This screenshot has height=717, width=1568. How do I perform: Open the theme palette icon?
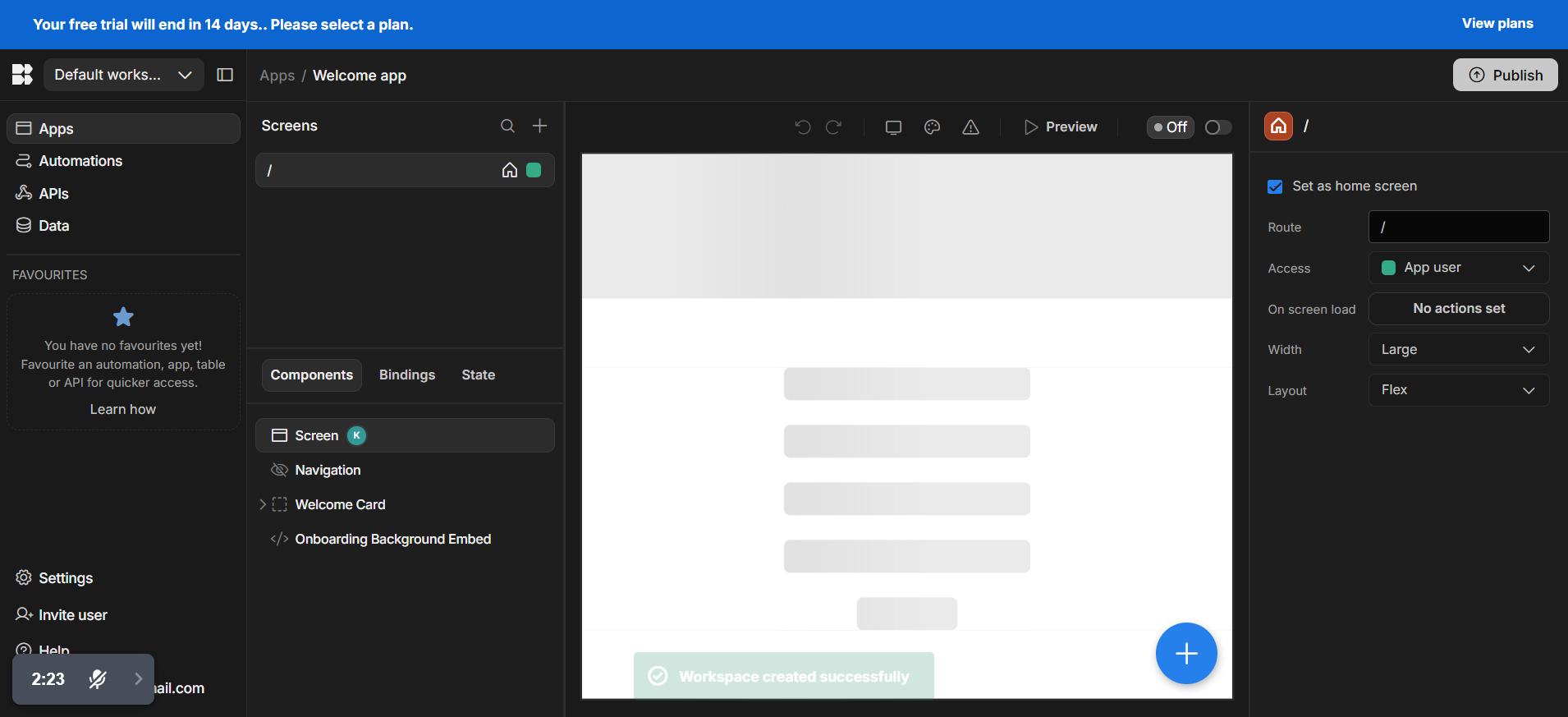[932, 127]
